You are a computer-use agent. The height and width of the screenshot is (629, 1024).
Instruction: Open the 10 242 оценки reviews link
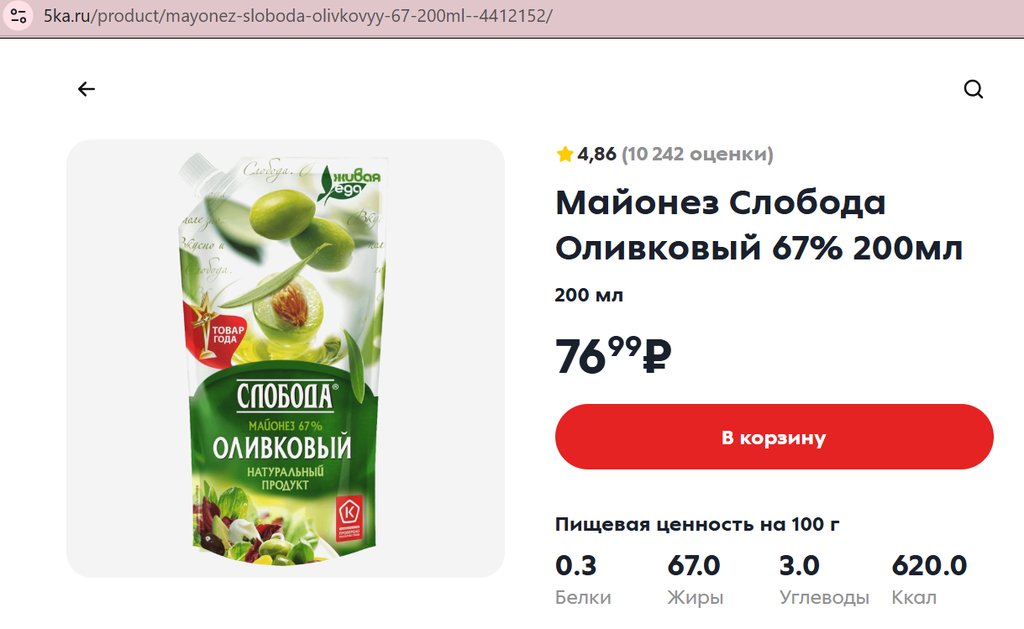click(x=697, y=154)
